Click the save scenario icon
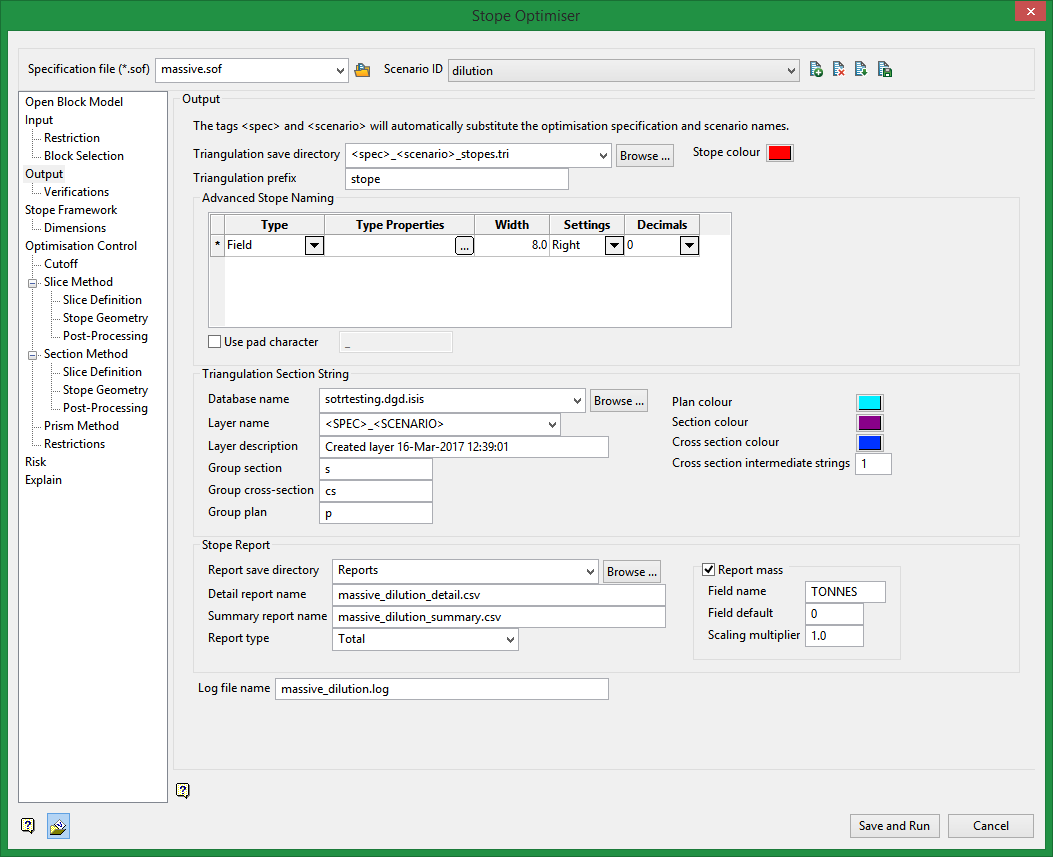Viewport: 1053px width, 857px height. (884, 70)
